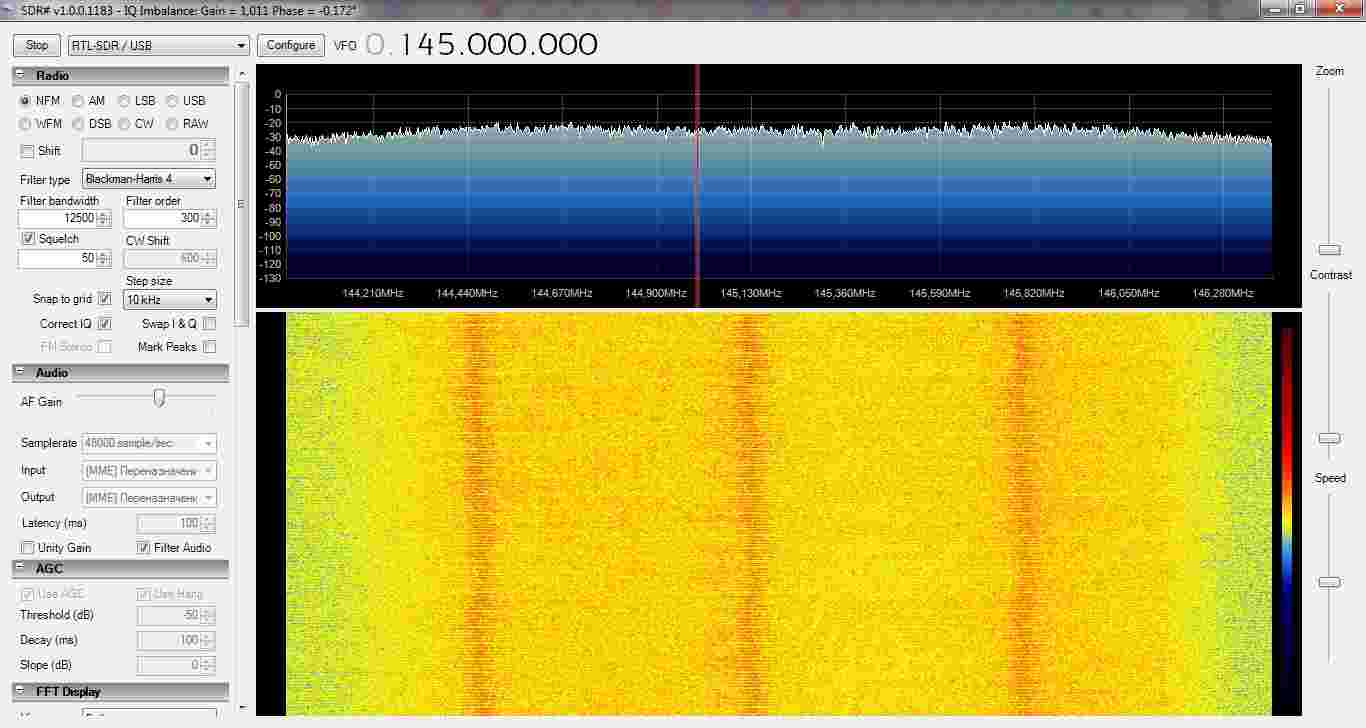
Task: Open the Filter type dropdown
Action: (149, 179)
